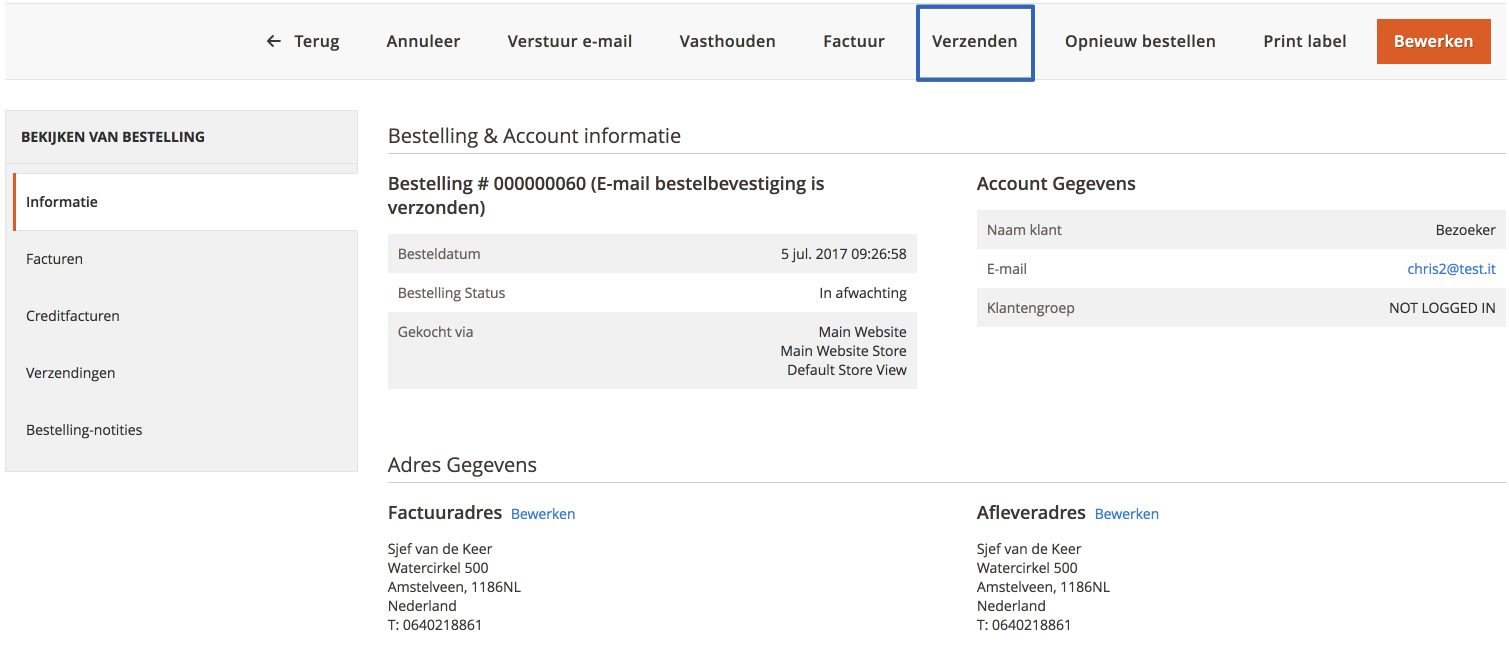
Task: Click Bewerken next to Afleveradres
Action: pos(1126,513)
